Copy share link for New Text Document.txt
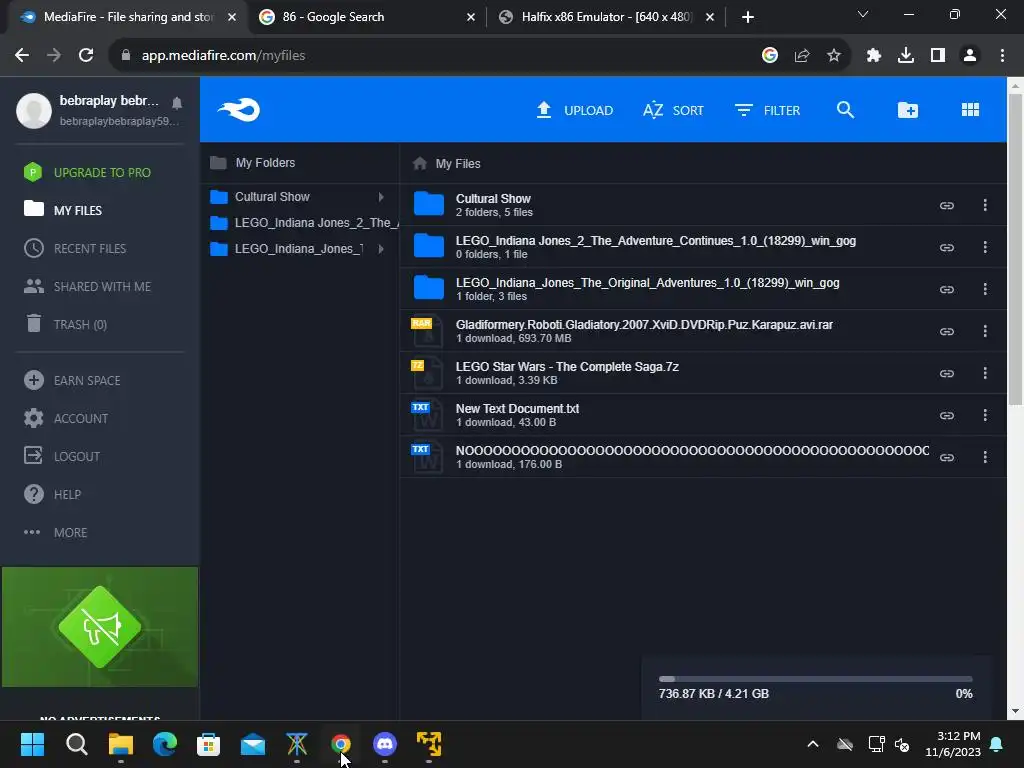Image resolution: width=1024 pixels, height=768 pixels. (946, 415)
